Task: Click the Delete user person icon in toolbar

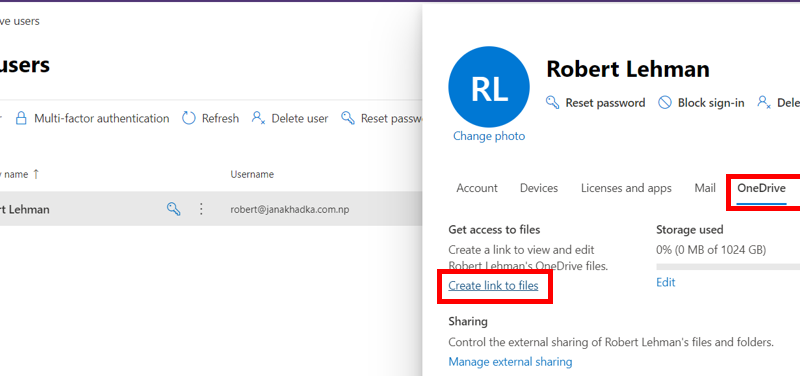Action: tap(258, 118)
